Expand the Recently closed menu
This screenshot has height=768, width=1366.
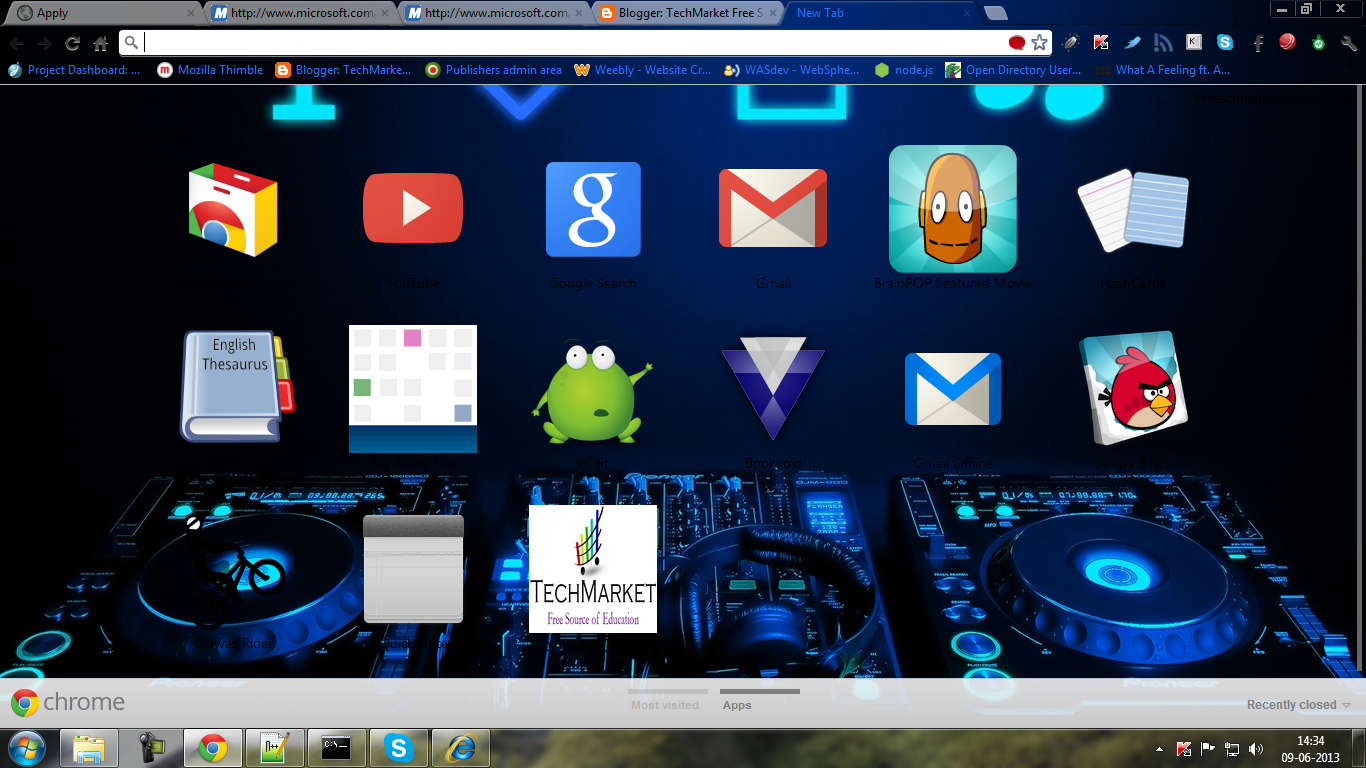pos(1299,705)
